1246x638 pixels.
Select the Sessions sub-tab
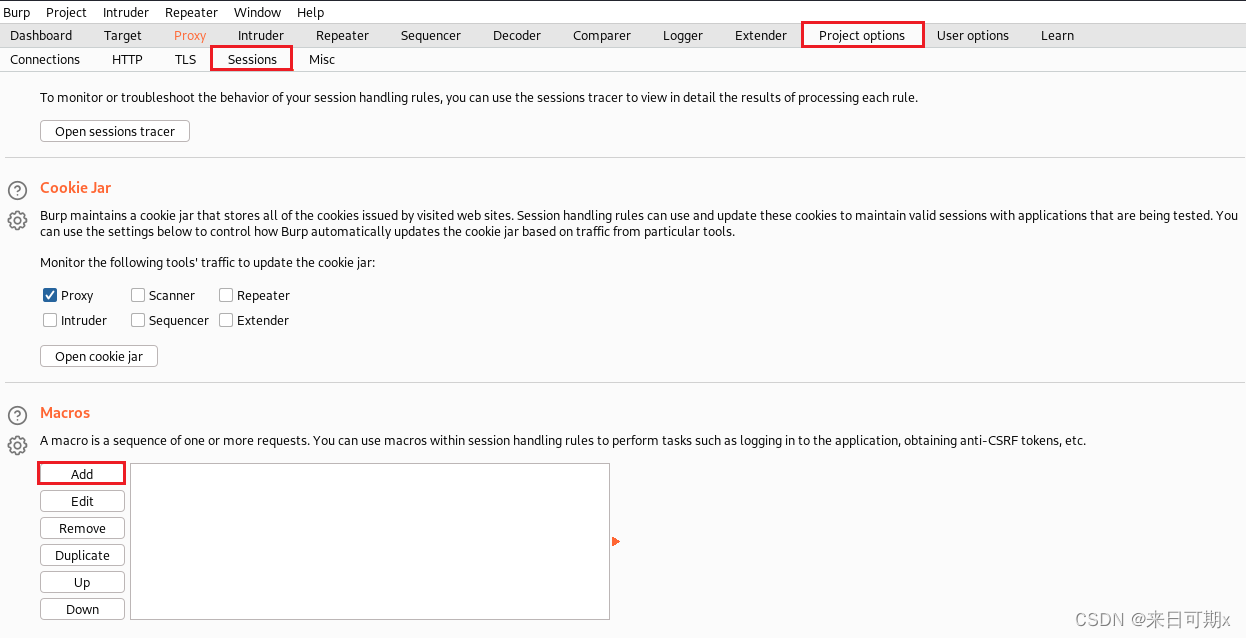pyautogui.click(x=252, y=59)
